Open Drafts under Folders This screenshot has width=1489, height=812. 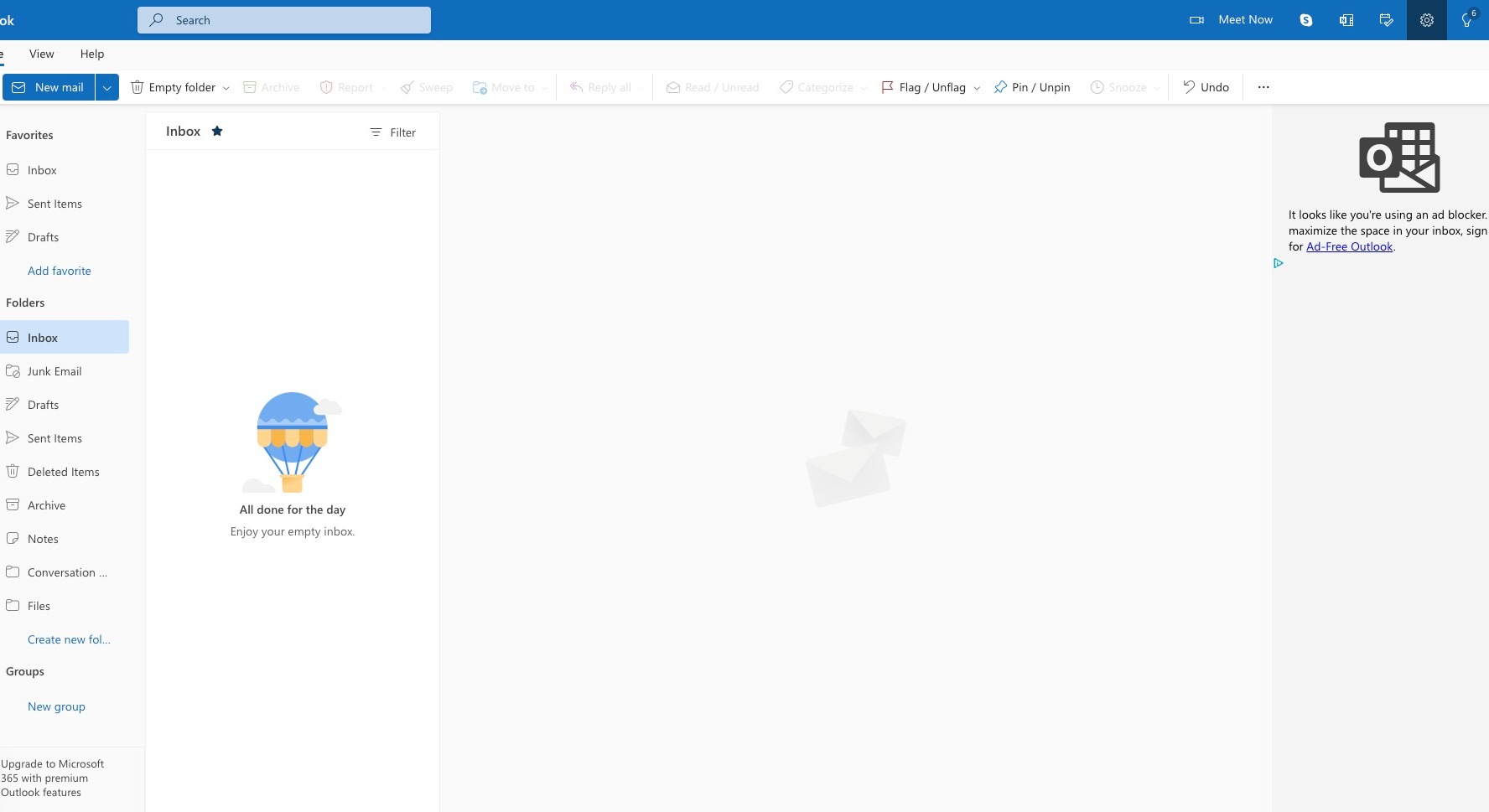(x=65, y=405)
